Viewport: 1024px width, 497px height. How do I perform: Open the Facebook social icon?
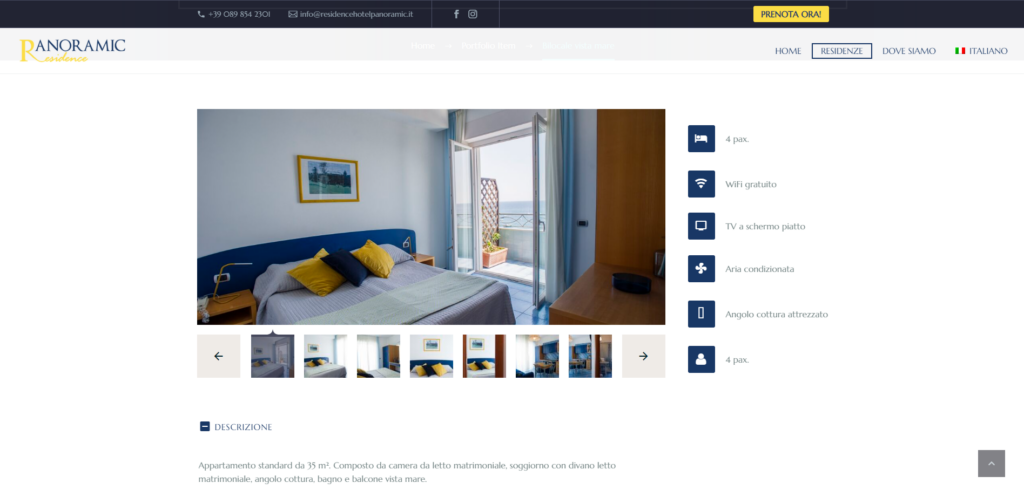pyautogui.click(x=457, y=14)
